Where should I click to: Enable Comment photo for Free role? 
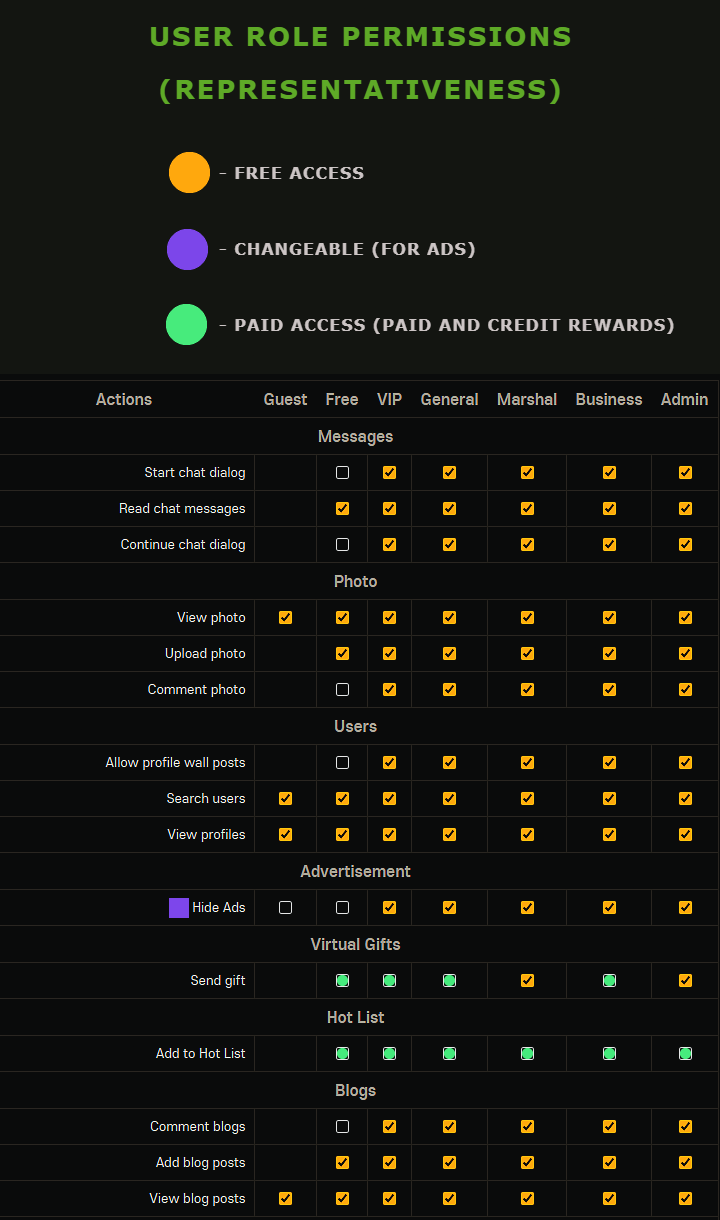(342, 690)
